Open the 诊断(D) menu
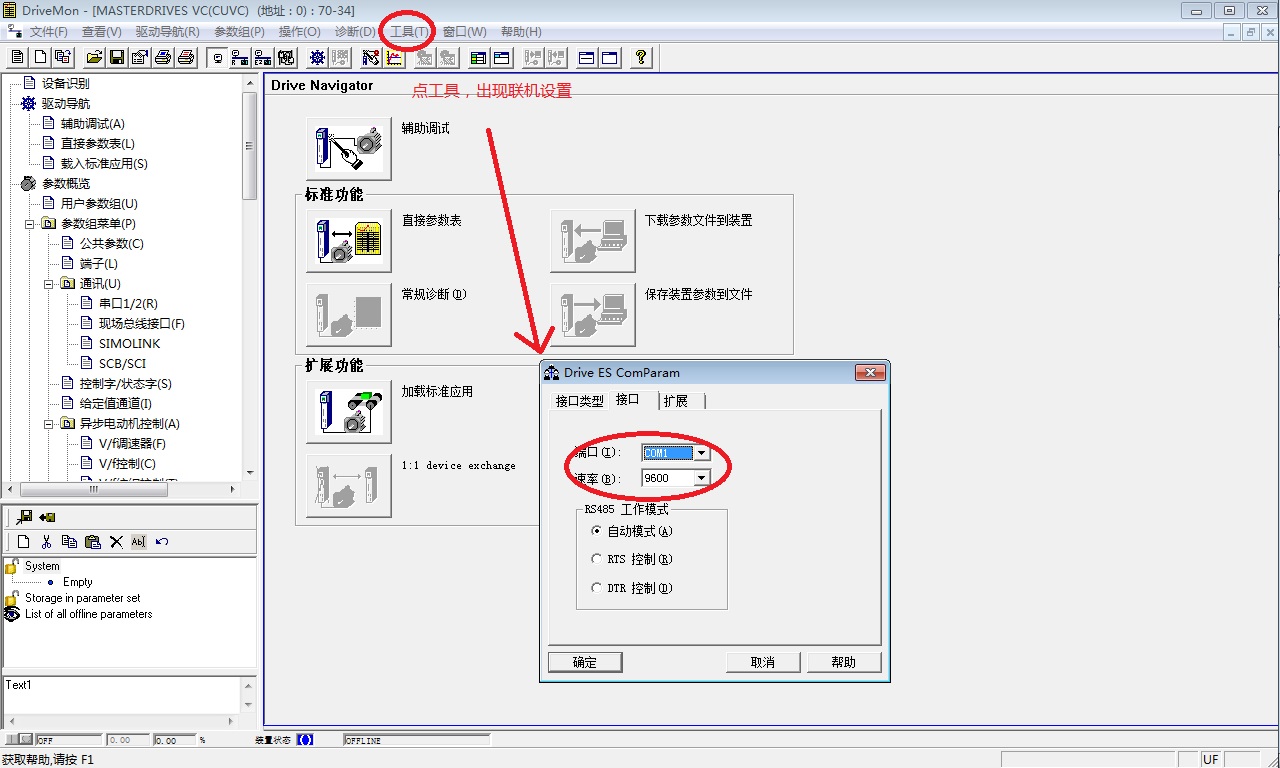The height and width of the screenshot is (768, 1280). point(355,32)
